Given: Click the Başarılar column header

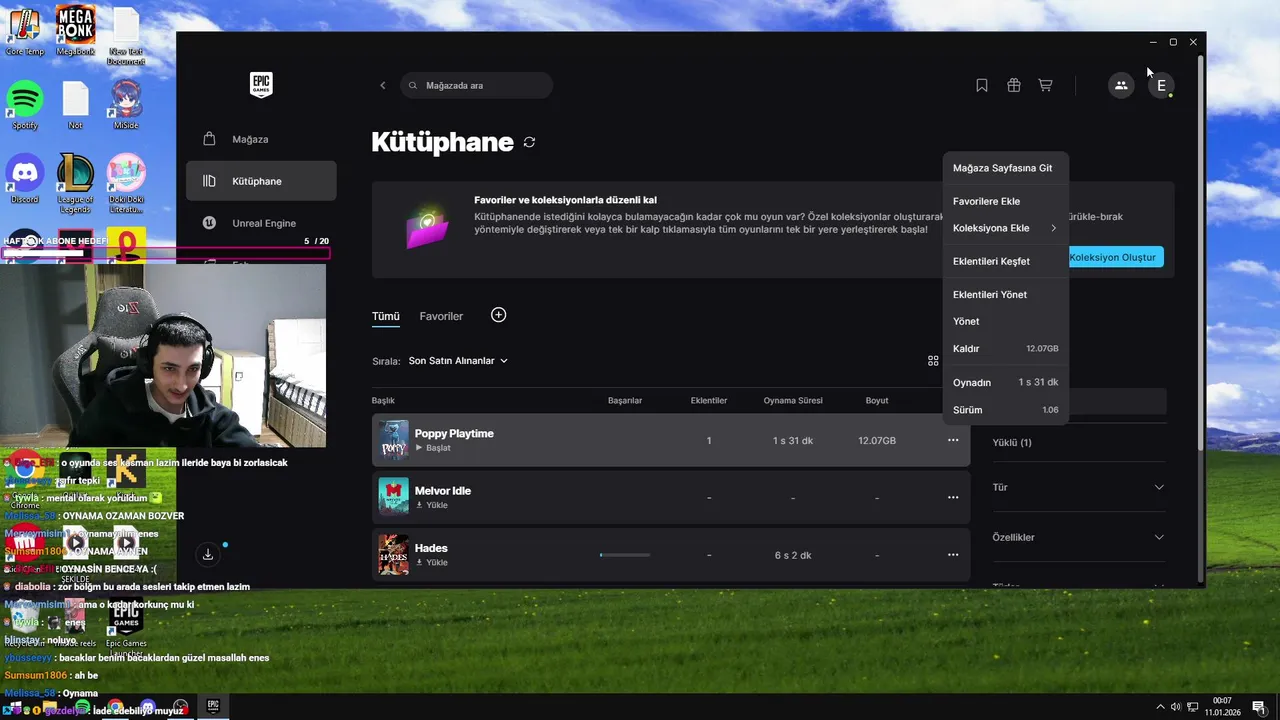Looking at the screenshot, I should (625, 401).
